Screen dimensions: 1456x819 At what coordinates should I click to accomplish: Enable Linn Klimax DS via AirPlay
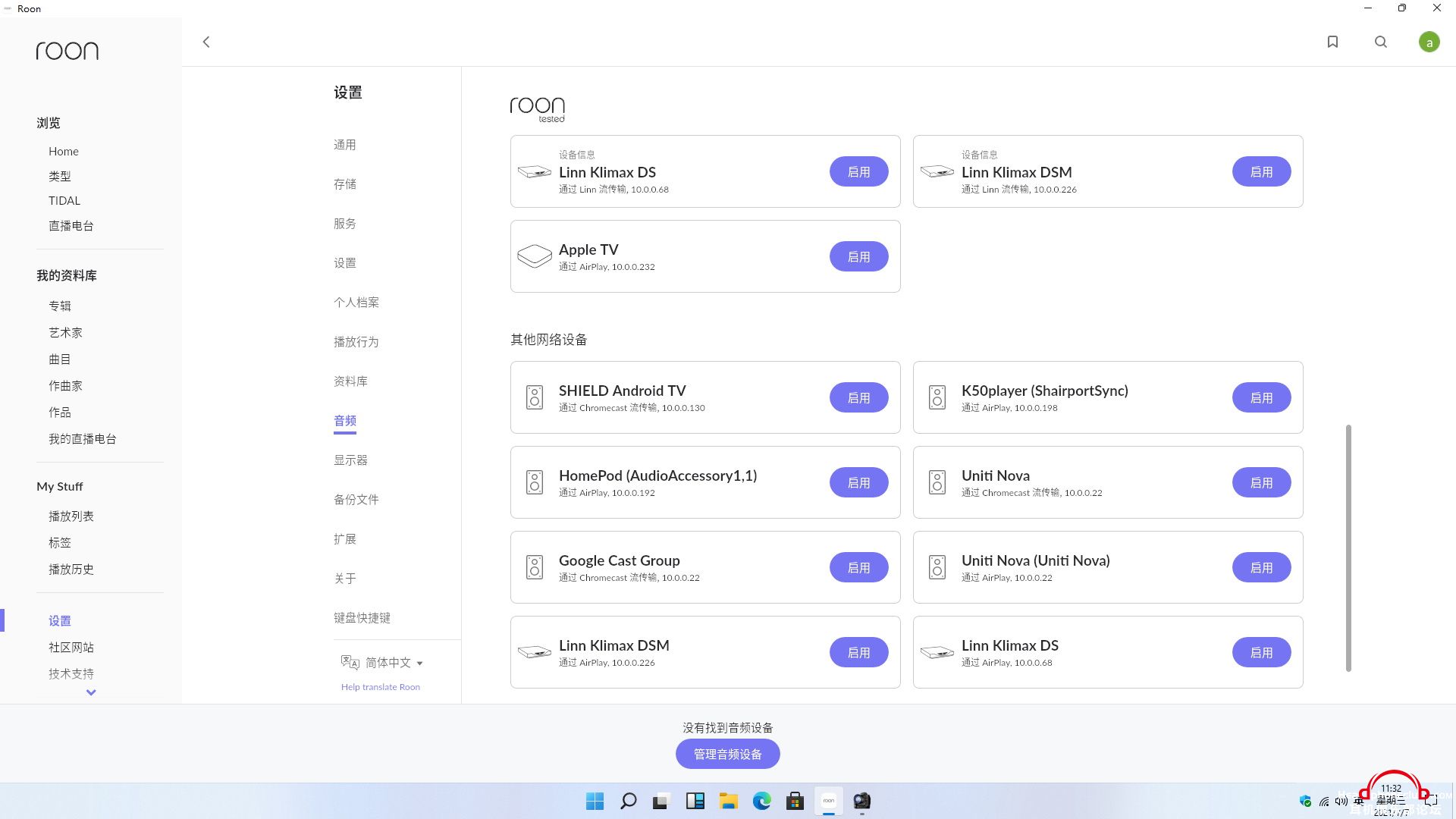pyautogui.click(x=1261, y=652)
